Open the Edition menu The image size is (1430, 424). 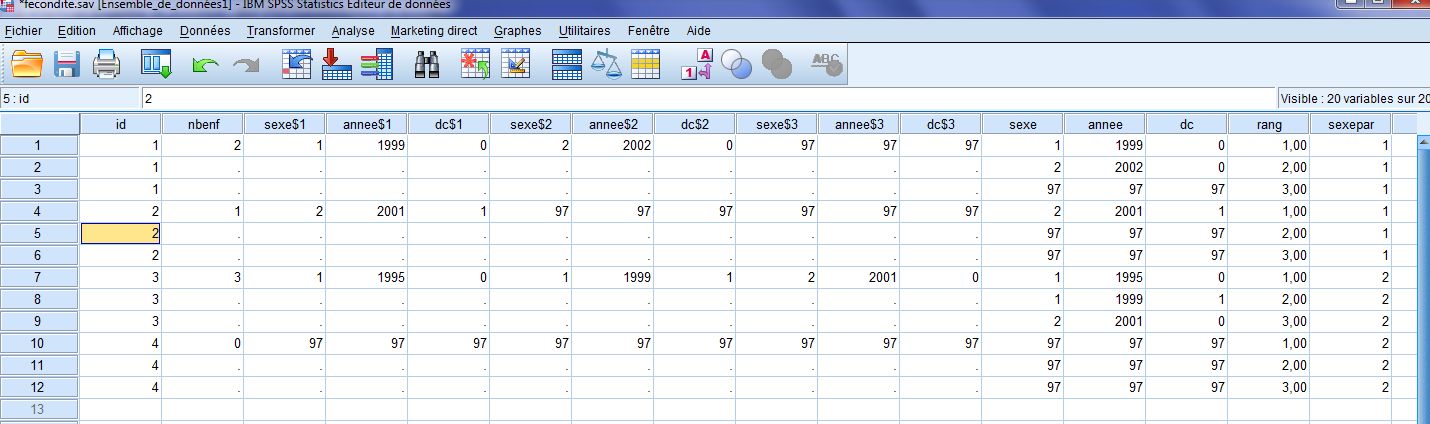click(x=77, y=31)
